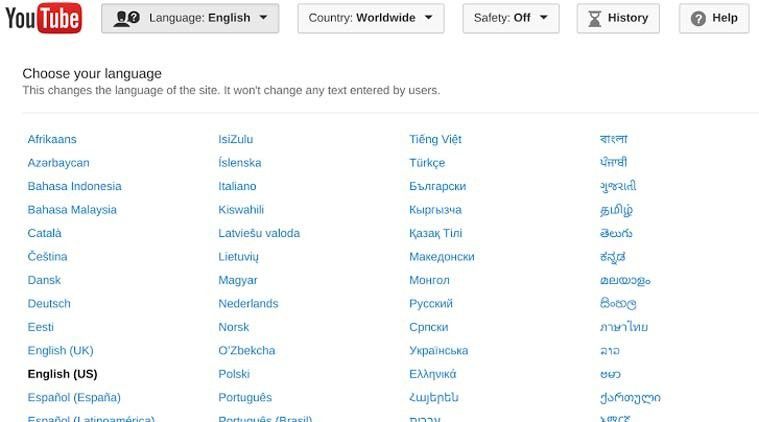The height and width of the screenshot is (422, 759).
Task: Select Nederlands from the language list
Action: (248, 303)
